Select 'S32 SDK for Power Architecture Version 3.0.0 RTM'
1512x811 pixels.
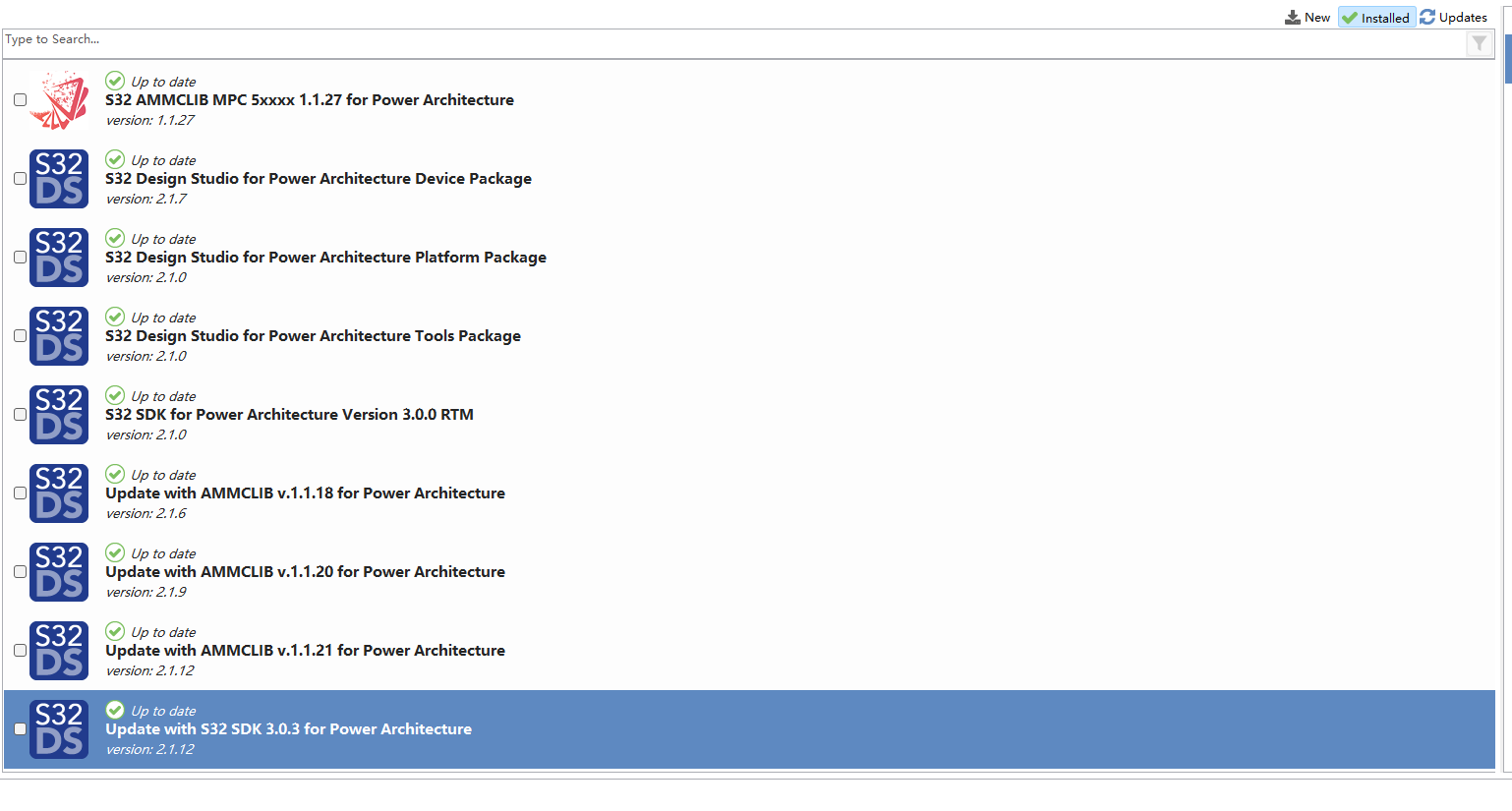click(x=289, y=415)
